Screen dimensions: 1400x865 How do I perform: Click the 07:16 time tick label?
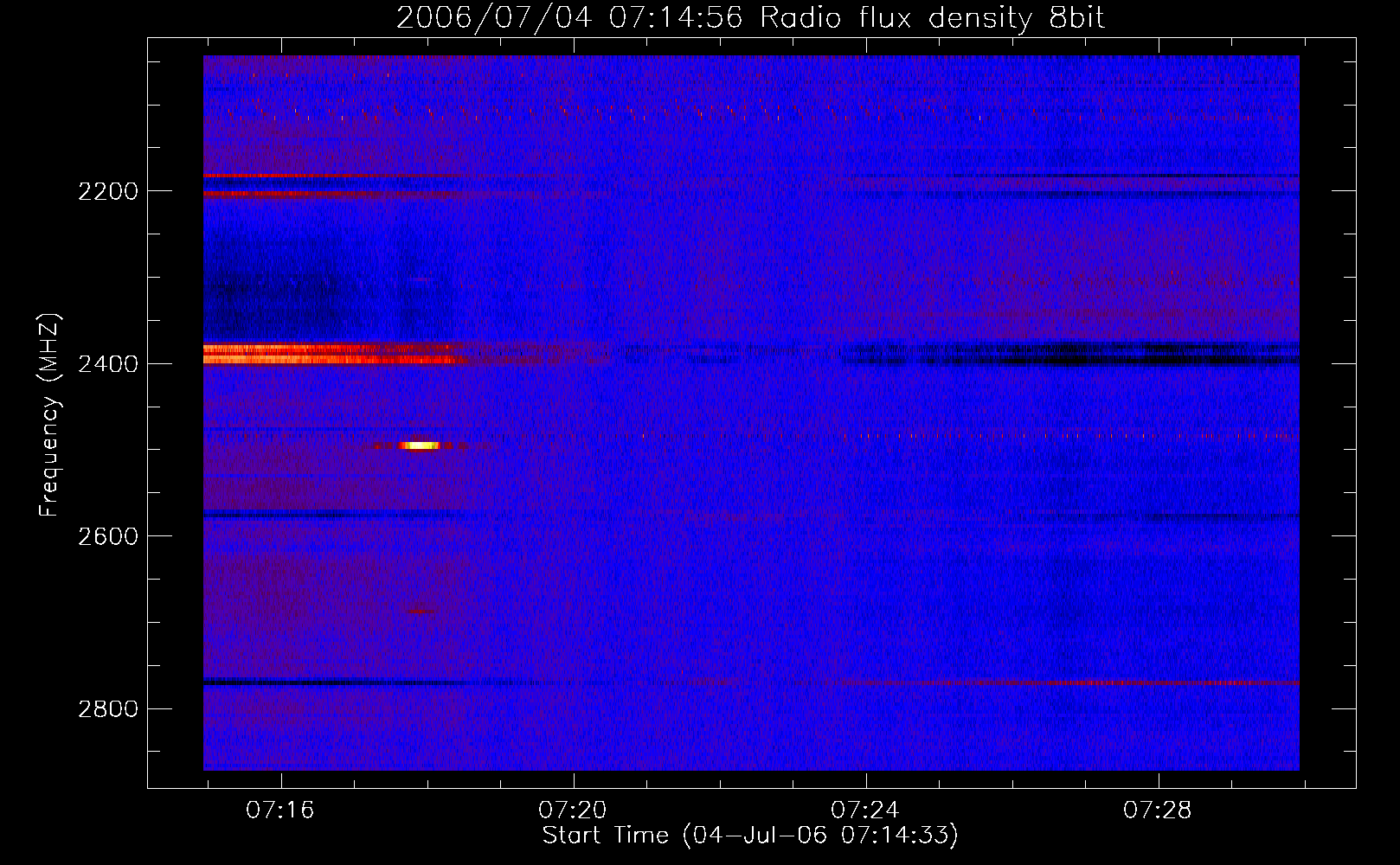(x=280, y=811)
